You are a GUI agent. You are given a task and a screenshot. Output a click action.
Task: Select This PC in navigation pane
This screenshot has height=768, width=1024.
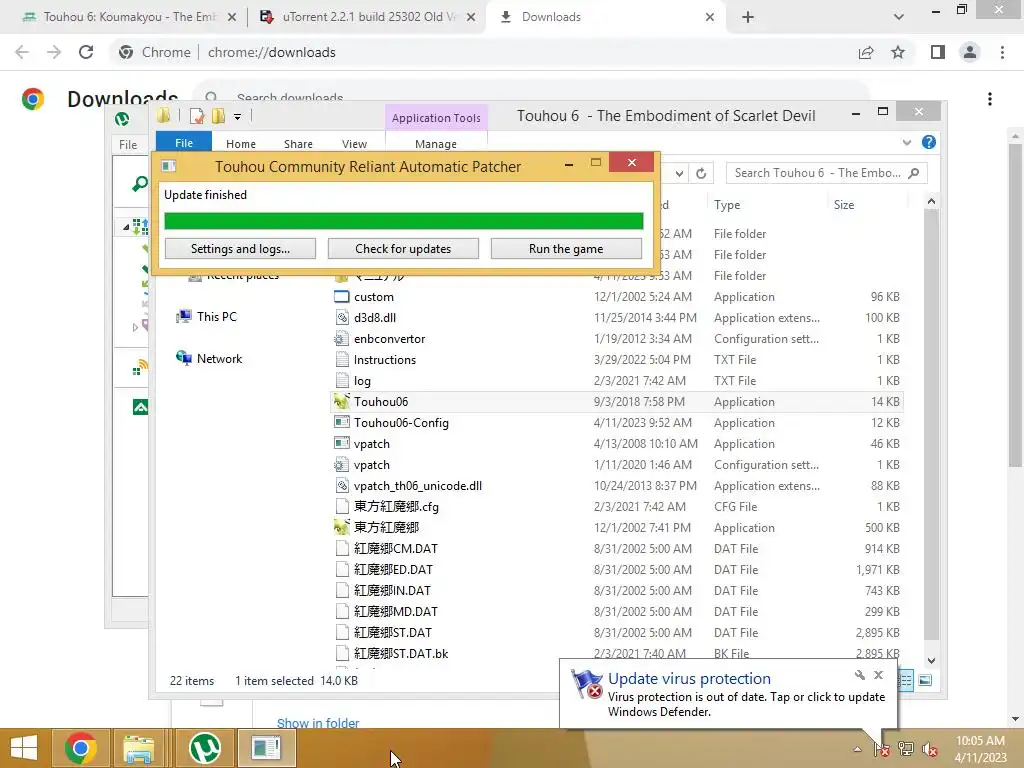click(217, 317)
